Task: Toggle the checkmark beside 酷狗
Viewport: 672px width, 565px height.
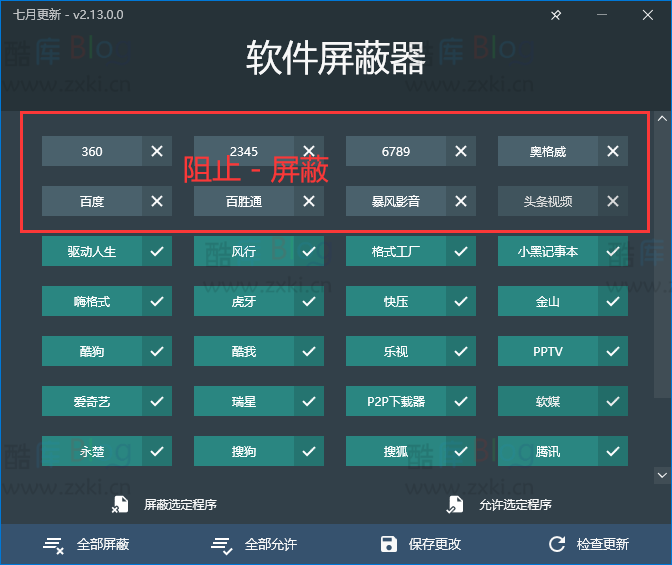Action: 157,351
